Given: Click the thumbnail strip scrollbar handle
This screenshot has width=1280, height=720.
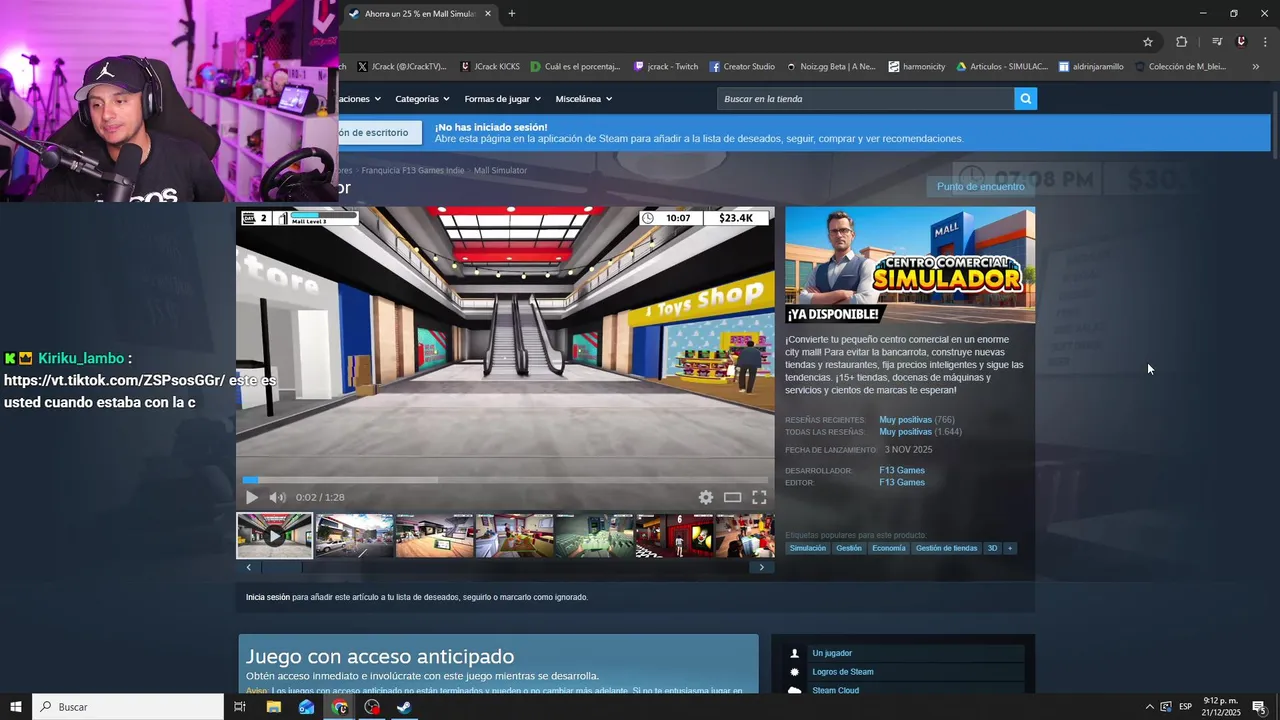Looking at the screenshot, I should [x=282, y=567].
